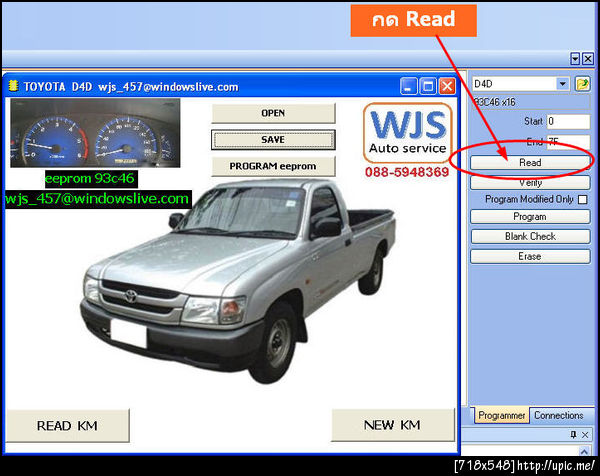Maximize the TOYOTA D4D window

[428, 86]
